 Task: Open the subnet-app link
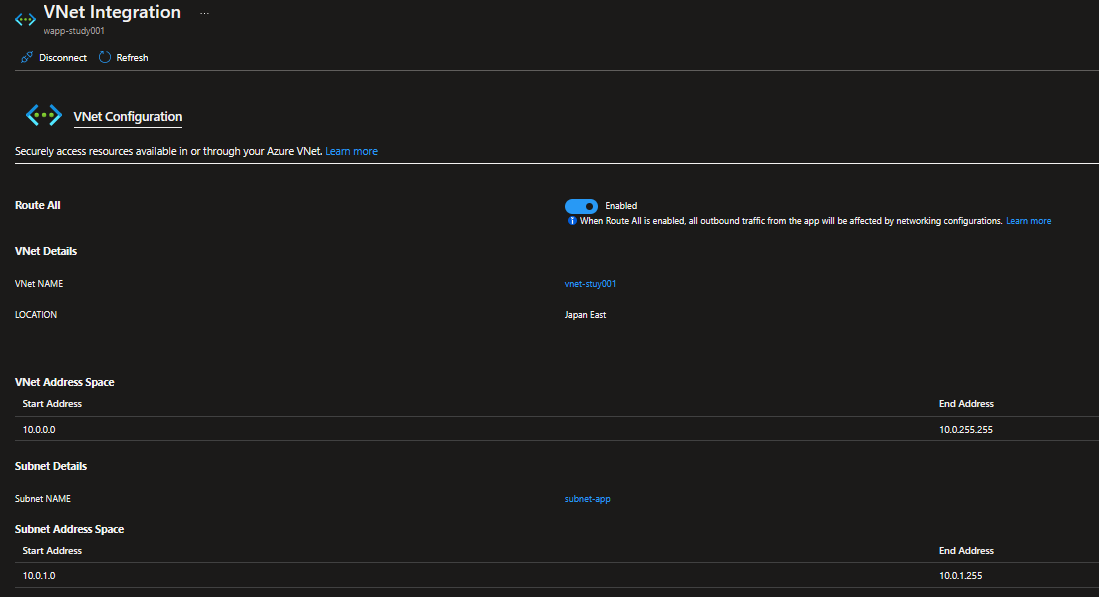pyautogui.click(x=587, y=499)
